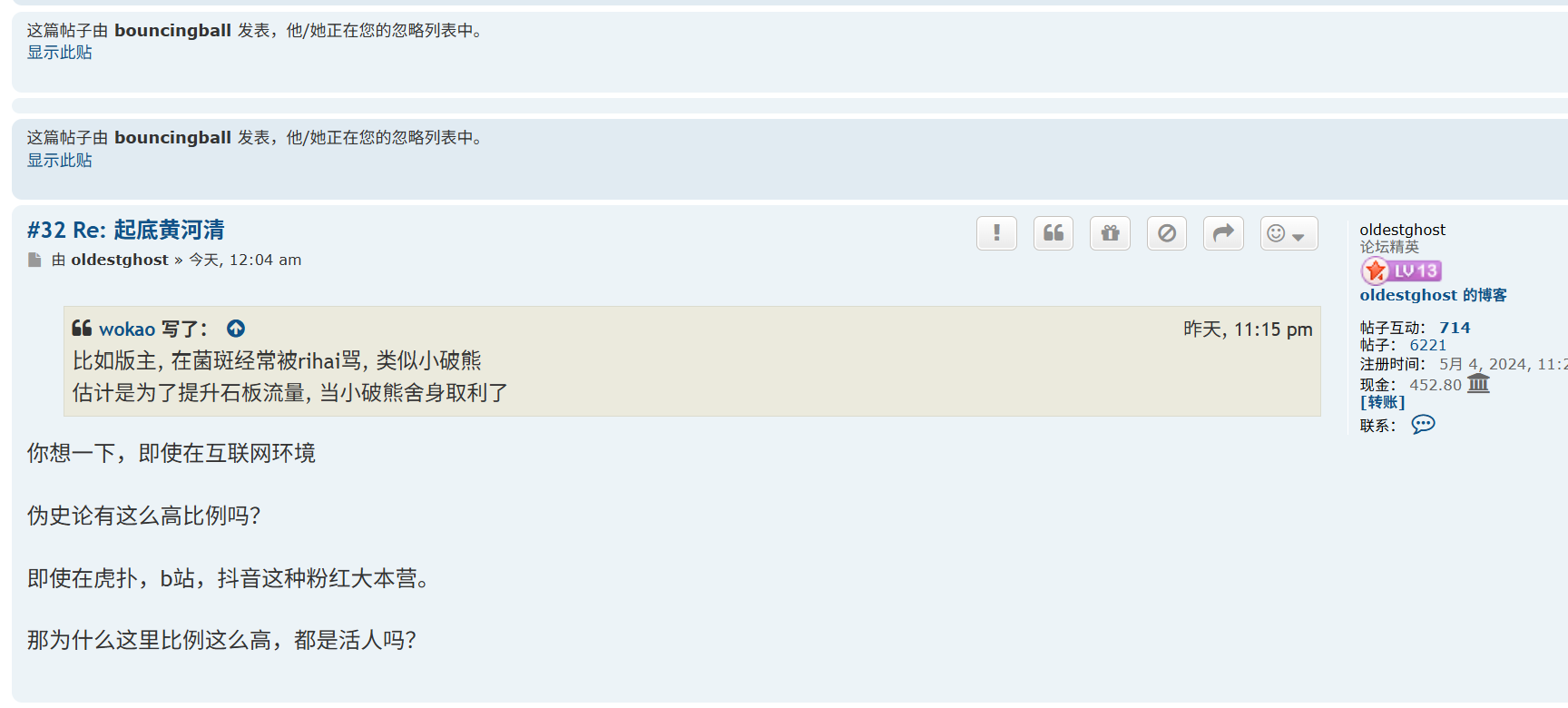Open the post title #32 Re: 起底黄河清
The height and width of the screenshot is (708, 1568).
[x=126, y=230]
